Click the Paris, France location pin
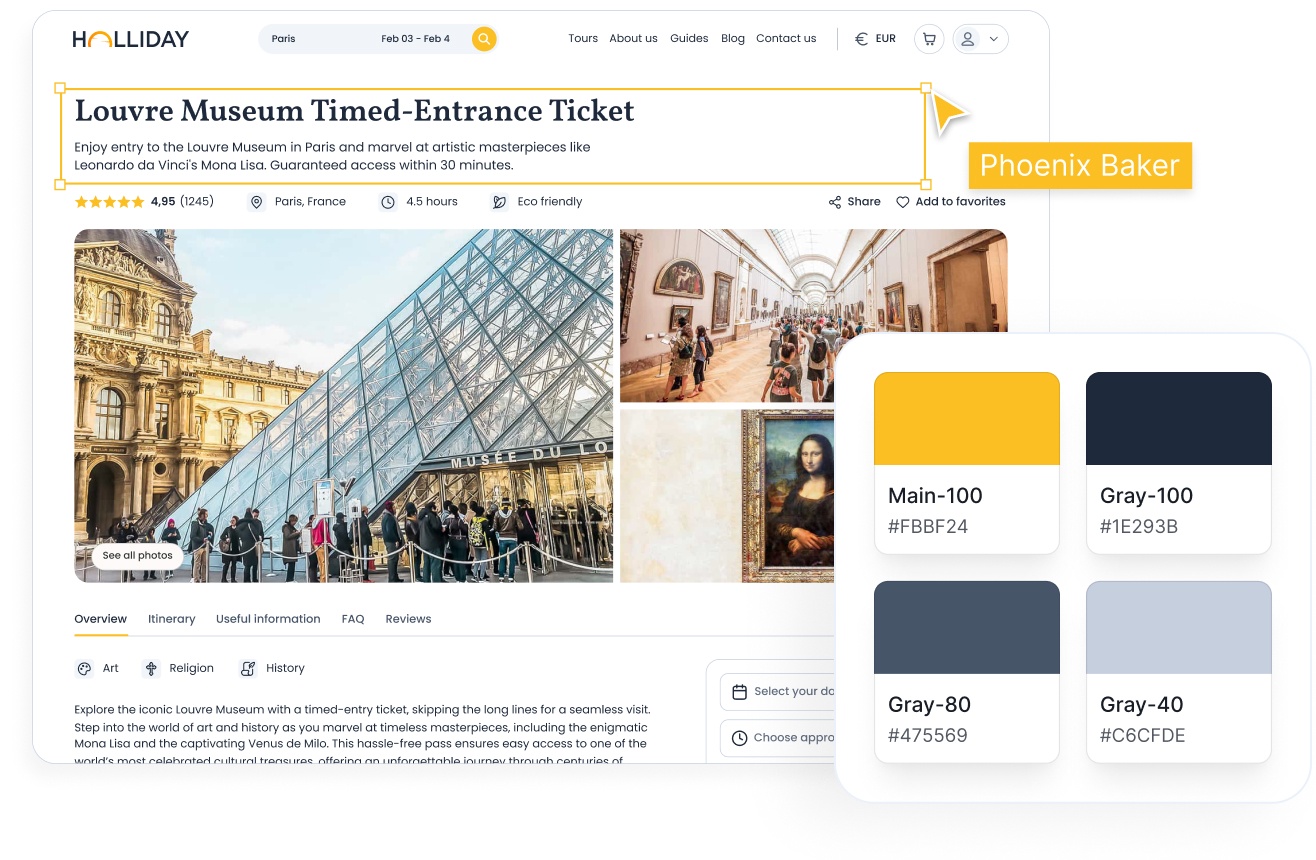Screen dimensions: 1316x860 point(257,202)
